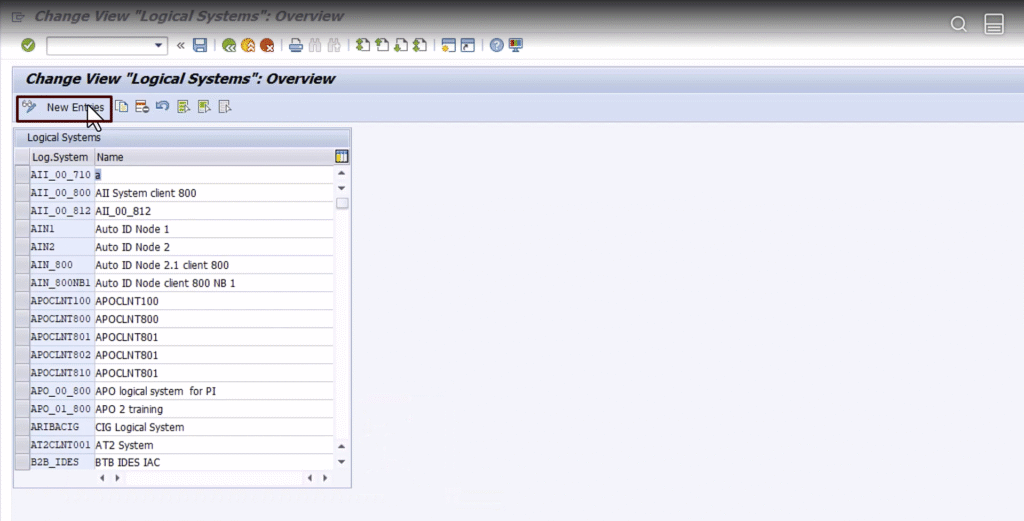The image size is (1024, 521).
Task: Click rightmost horizontal scroll right arrow
Action: point(325,478)
